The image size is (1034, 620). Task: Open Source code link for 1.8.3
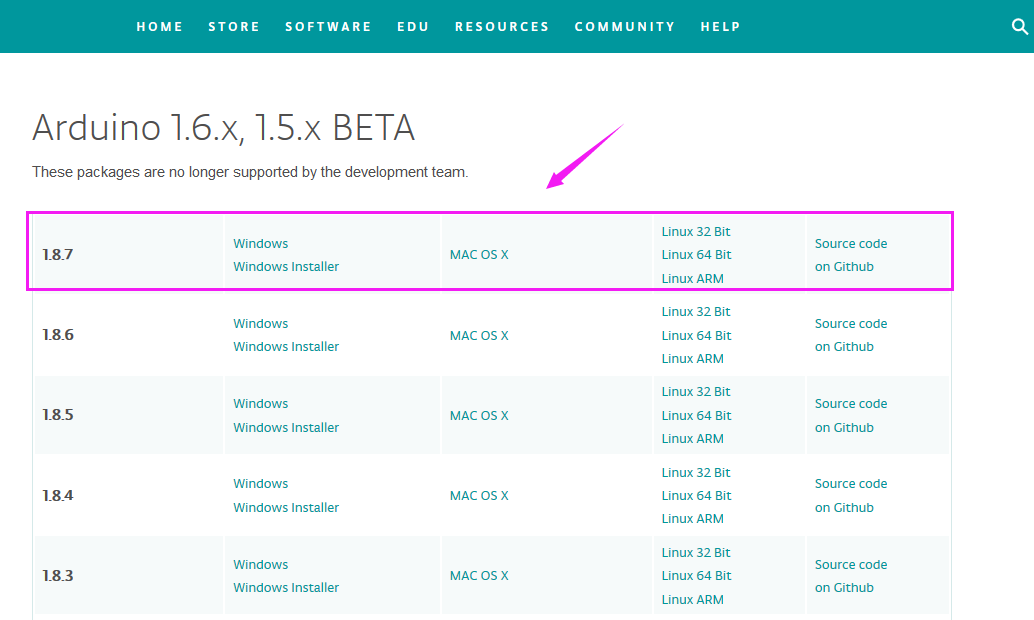[x=851, y=565]
